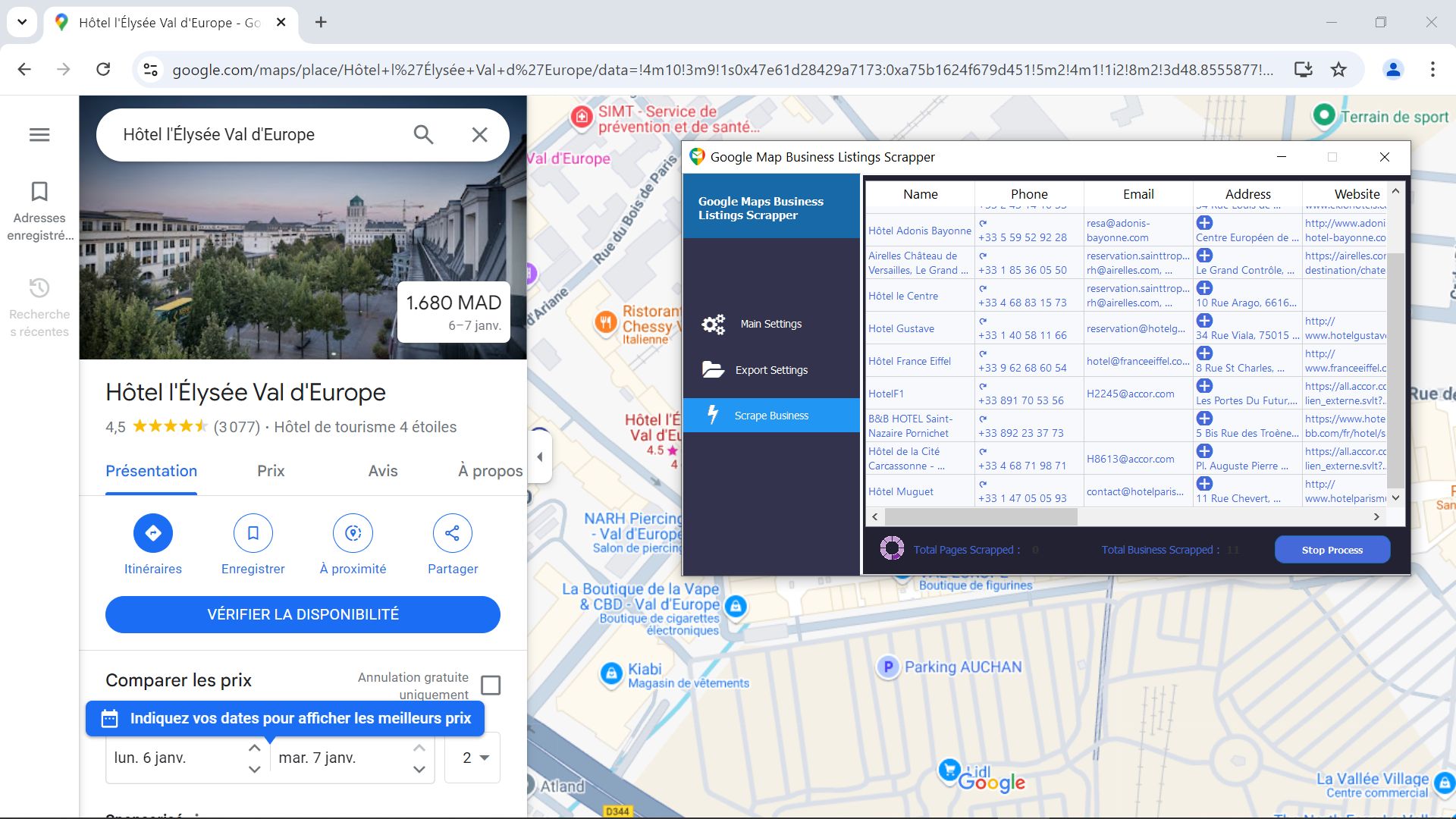Switch to the Prix tab
This screenshot has width=1456, height=819.
(x=271, y=471)
